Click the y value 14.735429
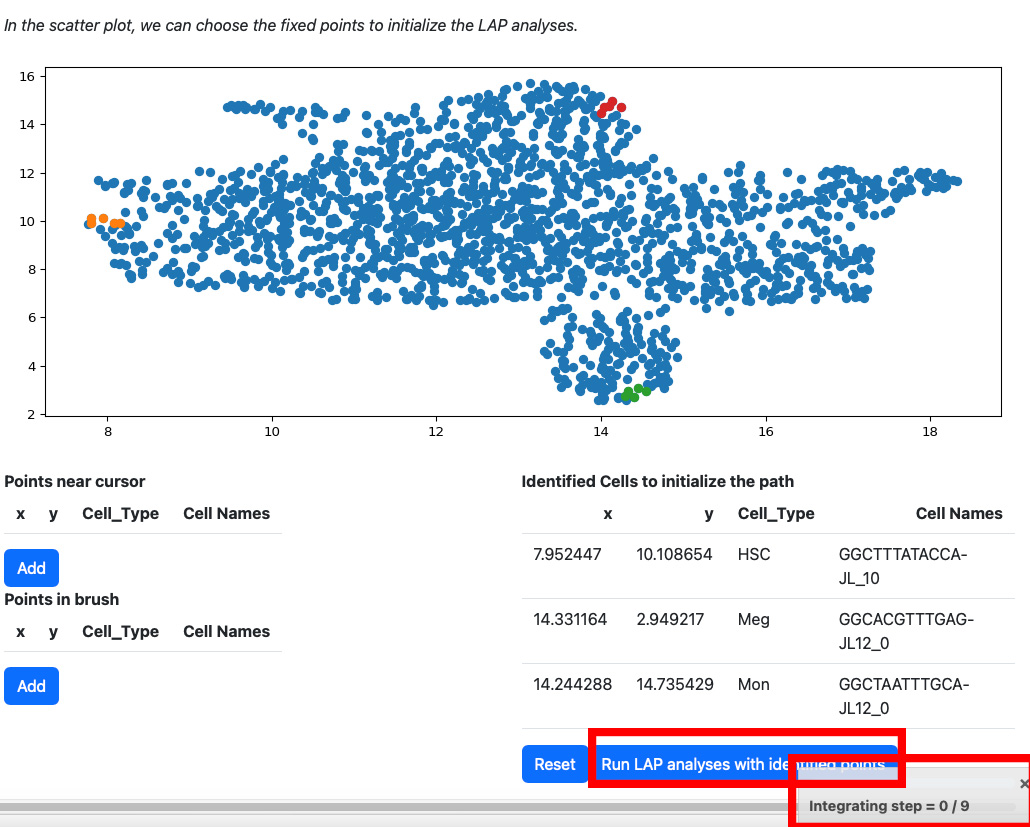The width and height of the screenshot is (1030, 827). 675,684
